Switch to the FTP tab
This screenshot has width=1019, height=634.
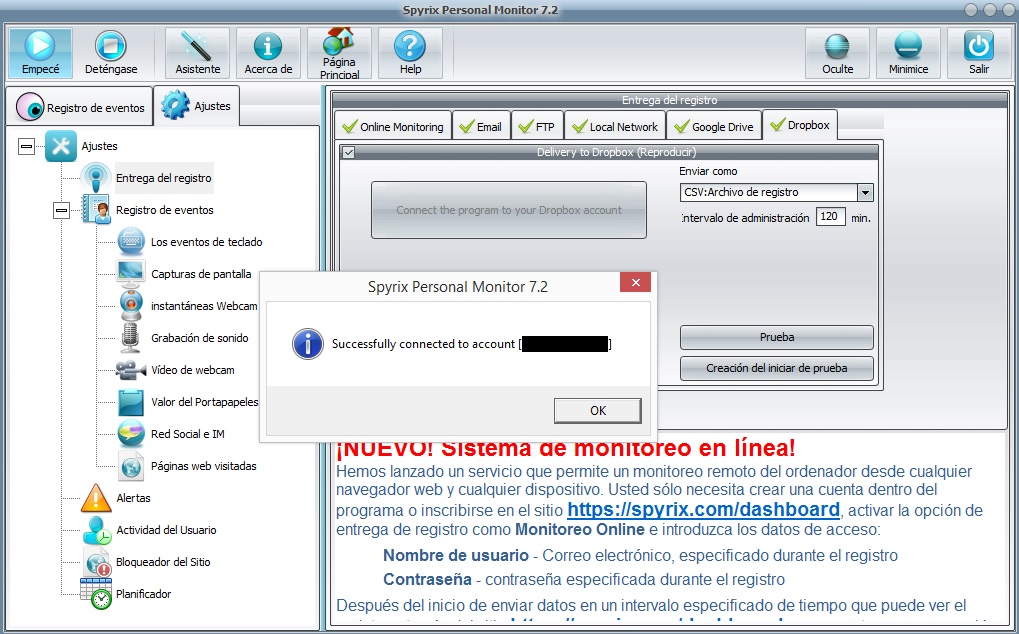537,127
